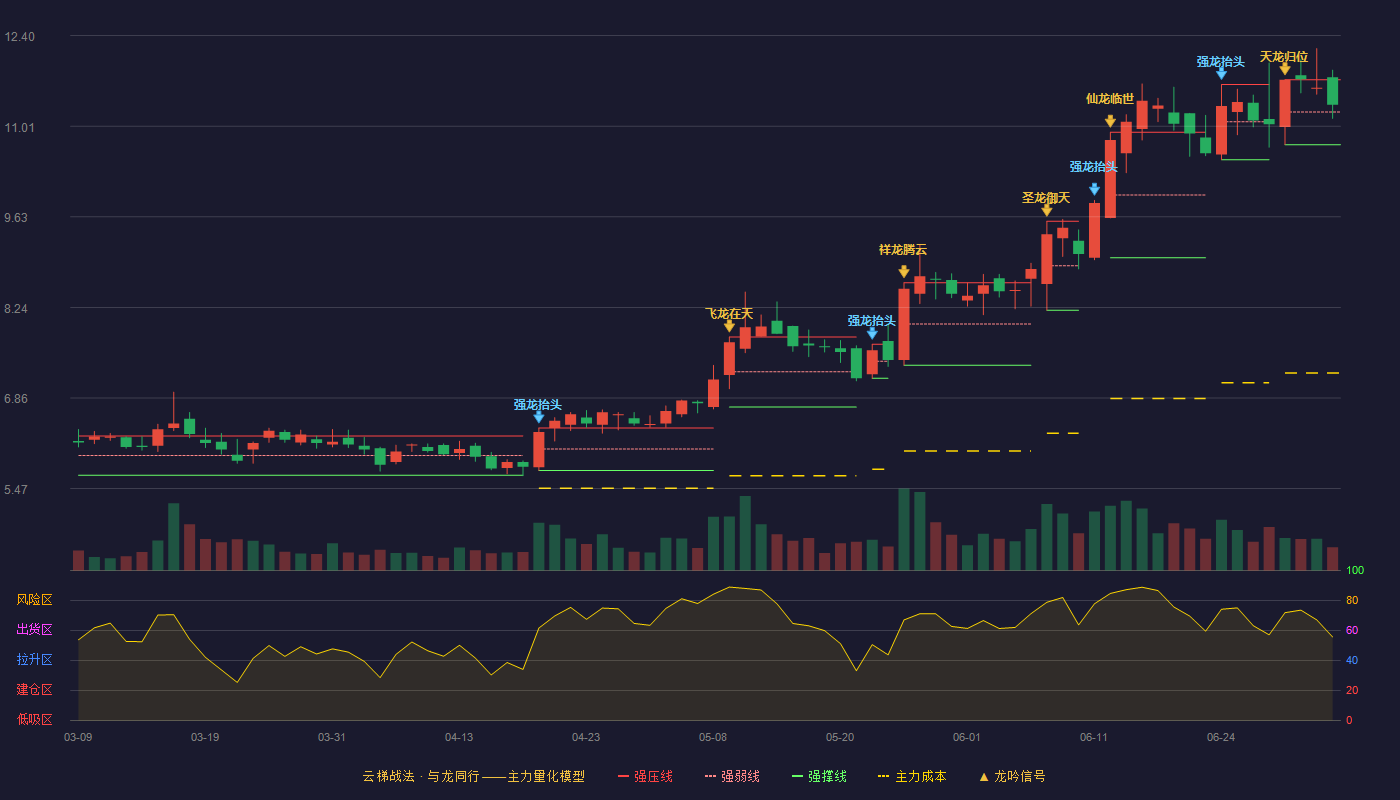Click the 20 indicator scale value

(1352, 690)
